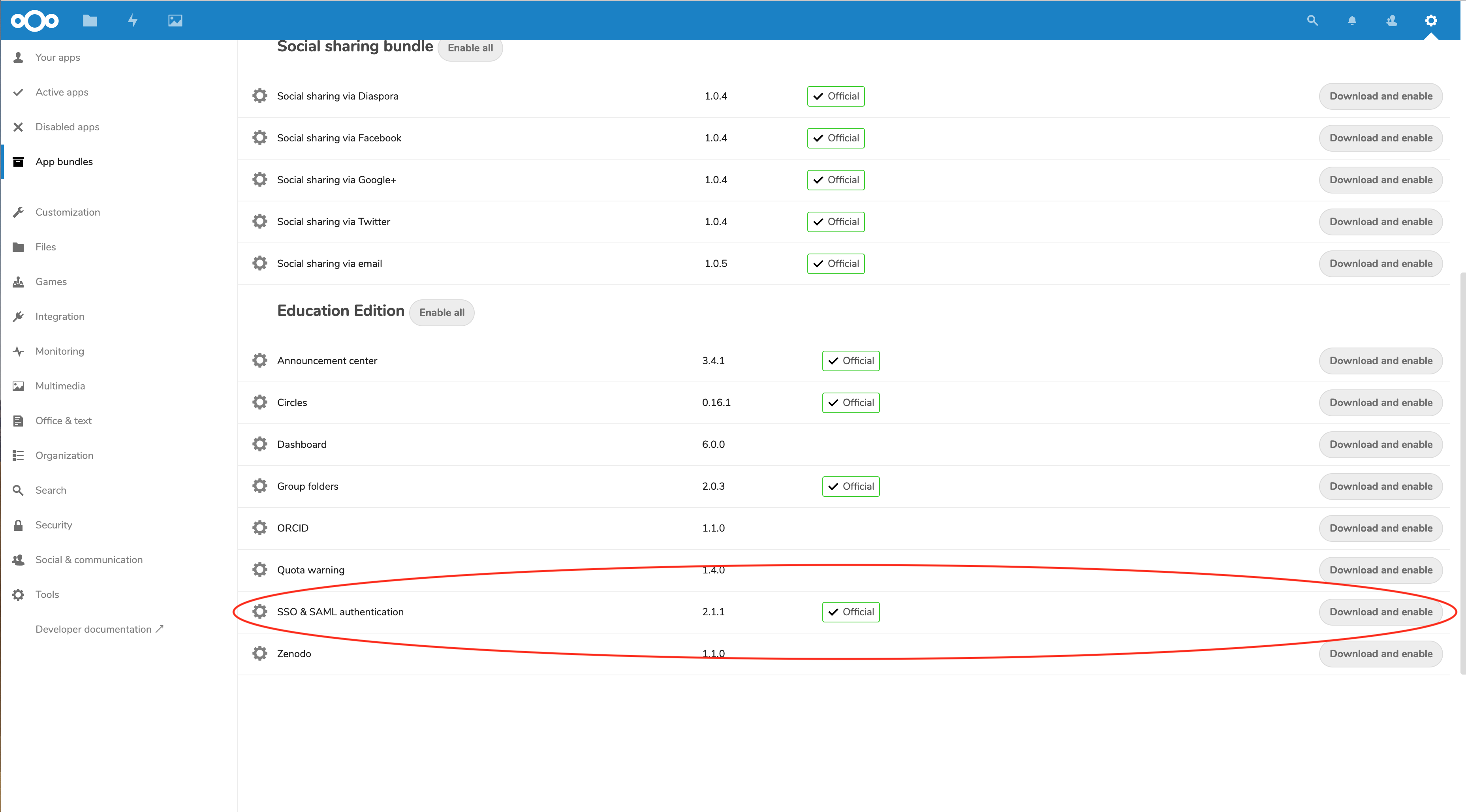
Task: Select Your apps in the sidebar
Action: [58, 57]
